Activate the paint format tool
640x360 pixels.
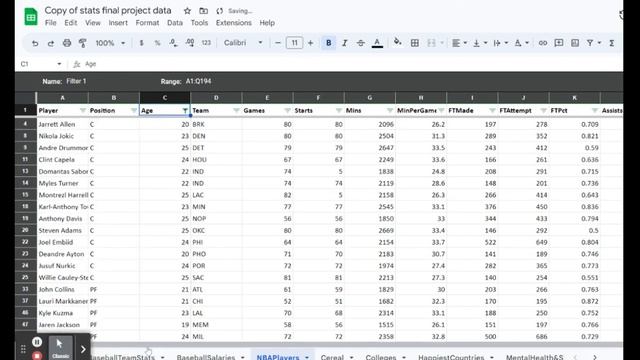click(82, 43)
